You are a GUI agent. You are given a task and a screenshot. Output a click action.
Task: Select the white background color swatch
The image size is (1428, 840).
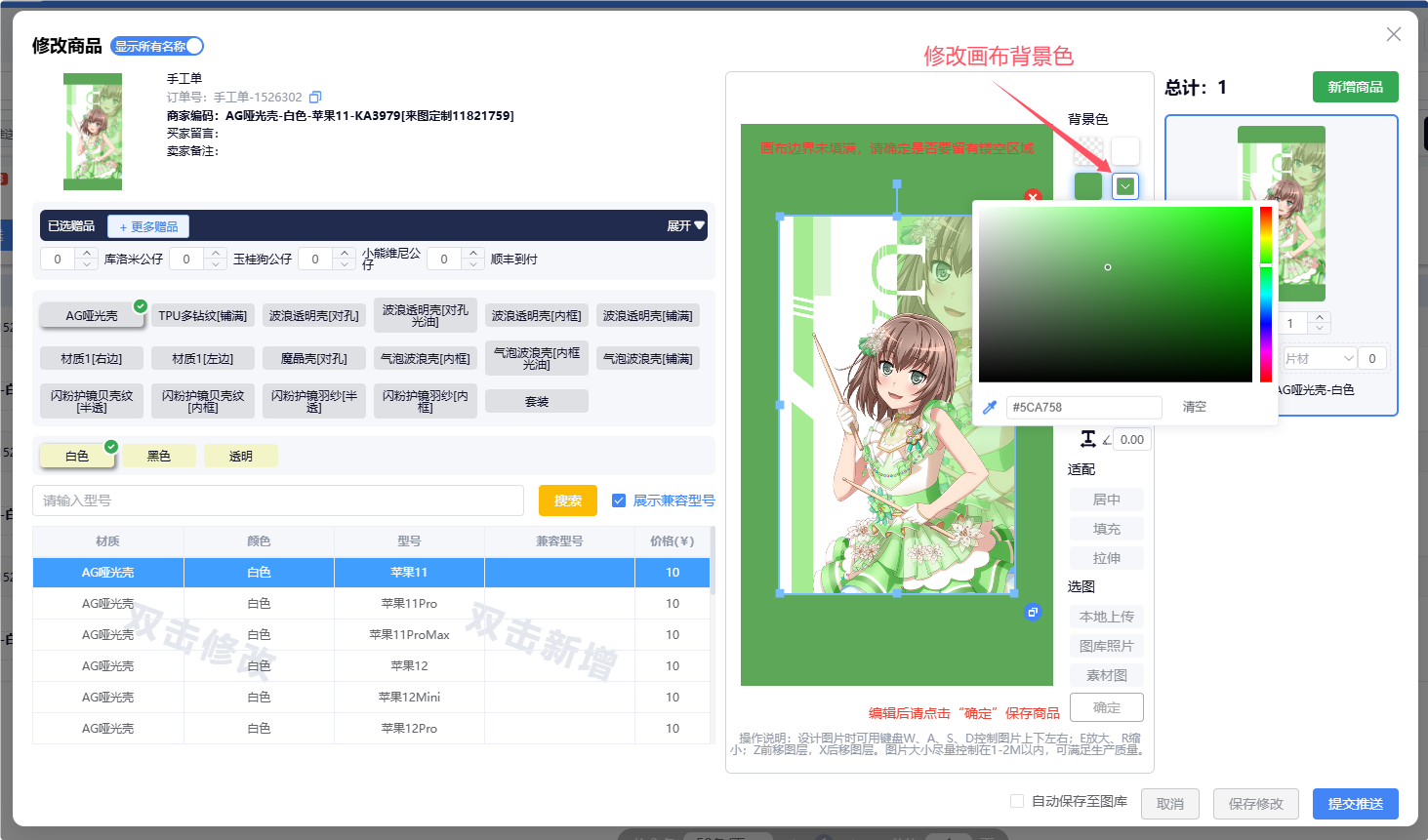tap(1125, 151)
